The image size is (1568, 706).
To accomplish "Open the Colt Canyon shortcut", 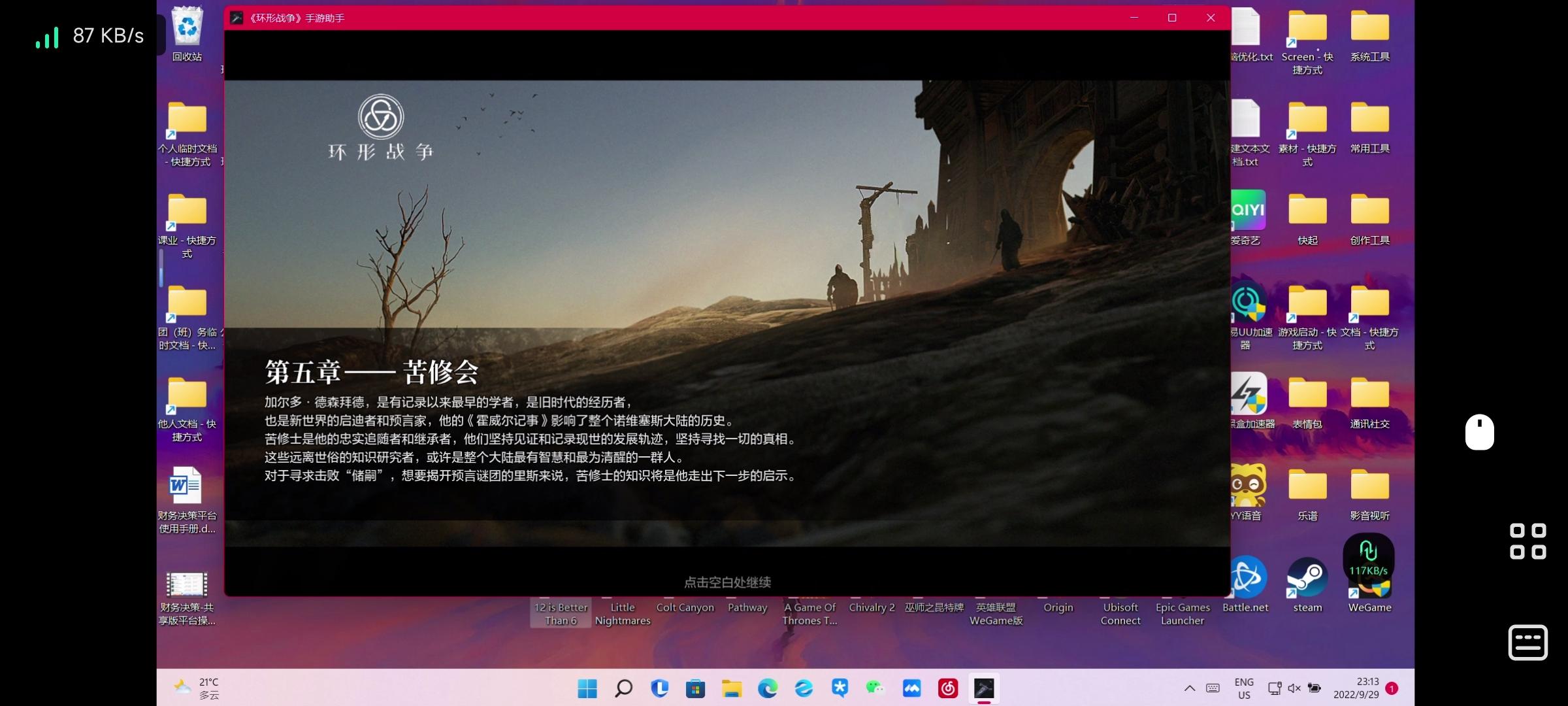I will 685,607.
